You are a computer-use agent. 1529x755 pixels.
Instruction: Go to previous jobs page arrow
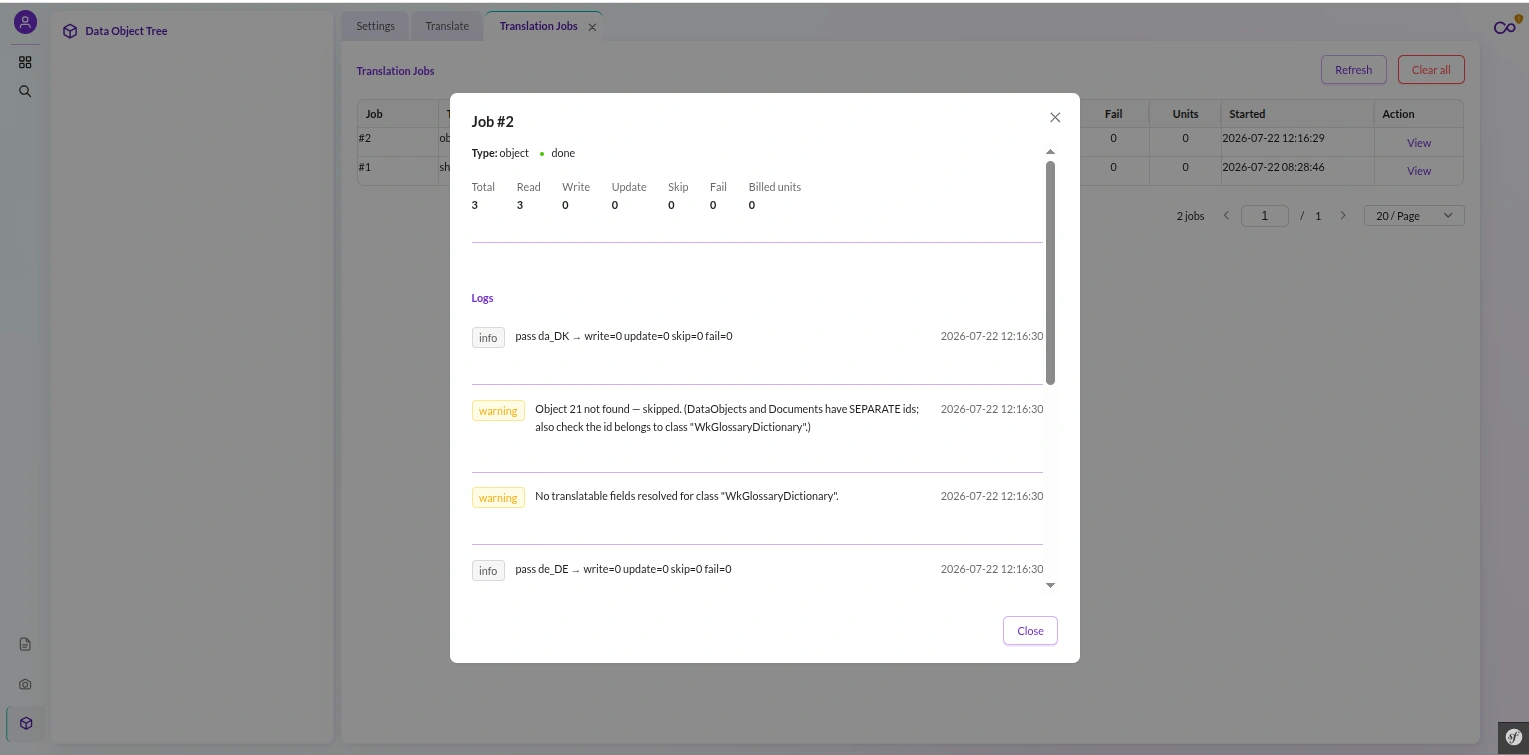1226,216
